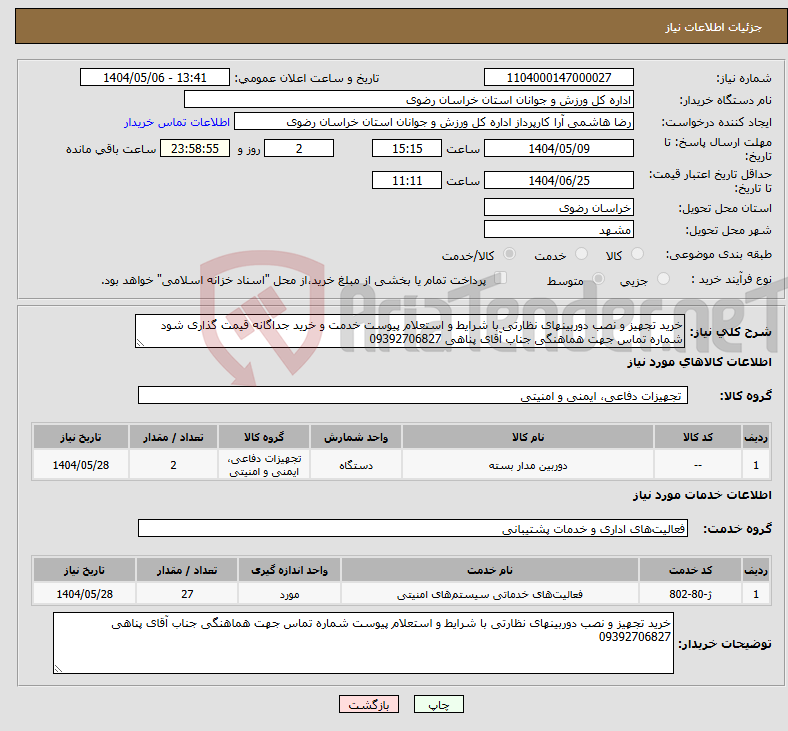Screen dimensions: 788x731
Task: Select the کالا/خدمت radio button
Action: (x=510, y=254)
